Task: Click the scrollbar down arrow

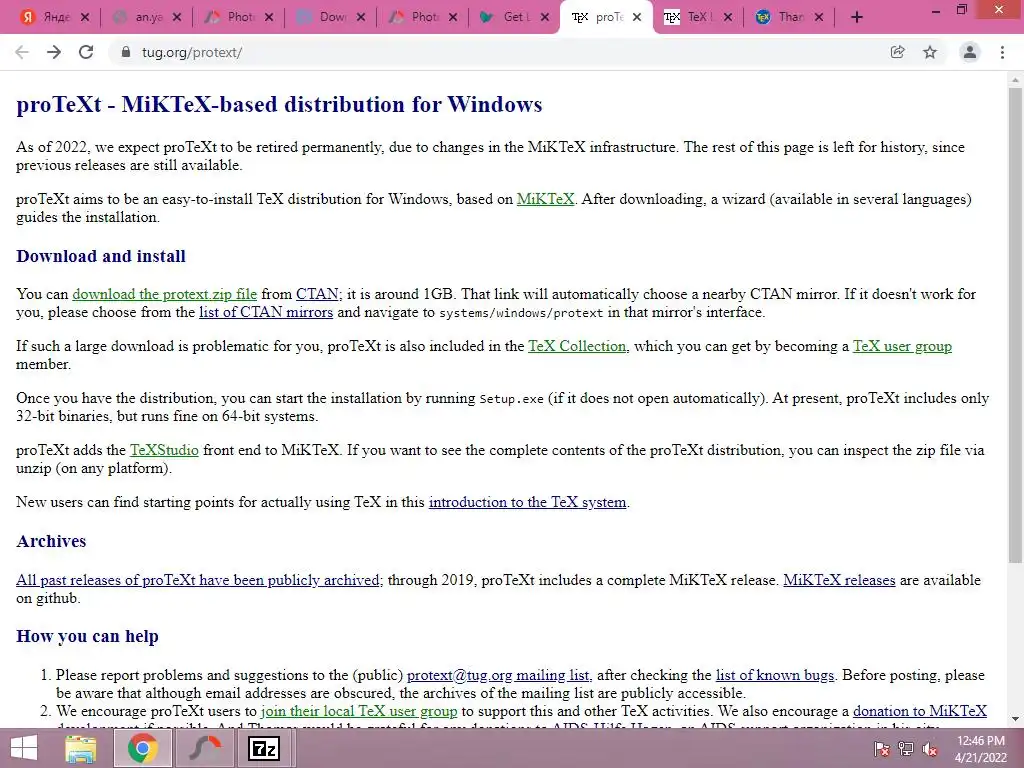Action: 1015,719
